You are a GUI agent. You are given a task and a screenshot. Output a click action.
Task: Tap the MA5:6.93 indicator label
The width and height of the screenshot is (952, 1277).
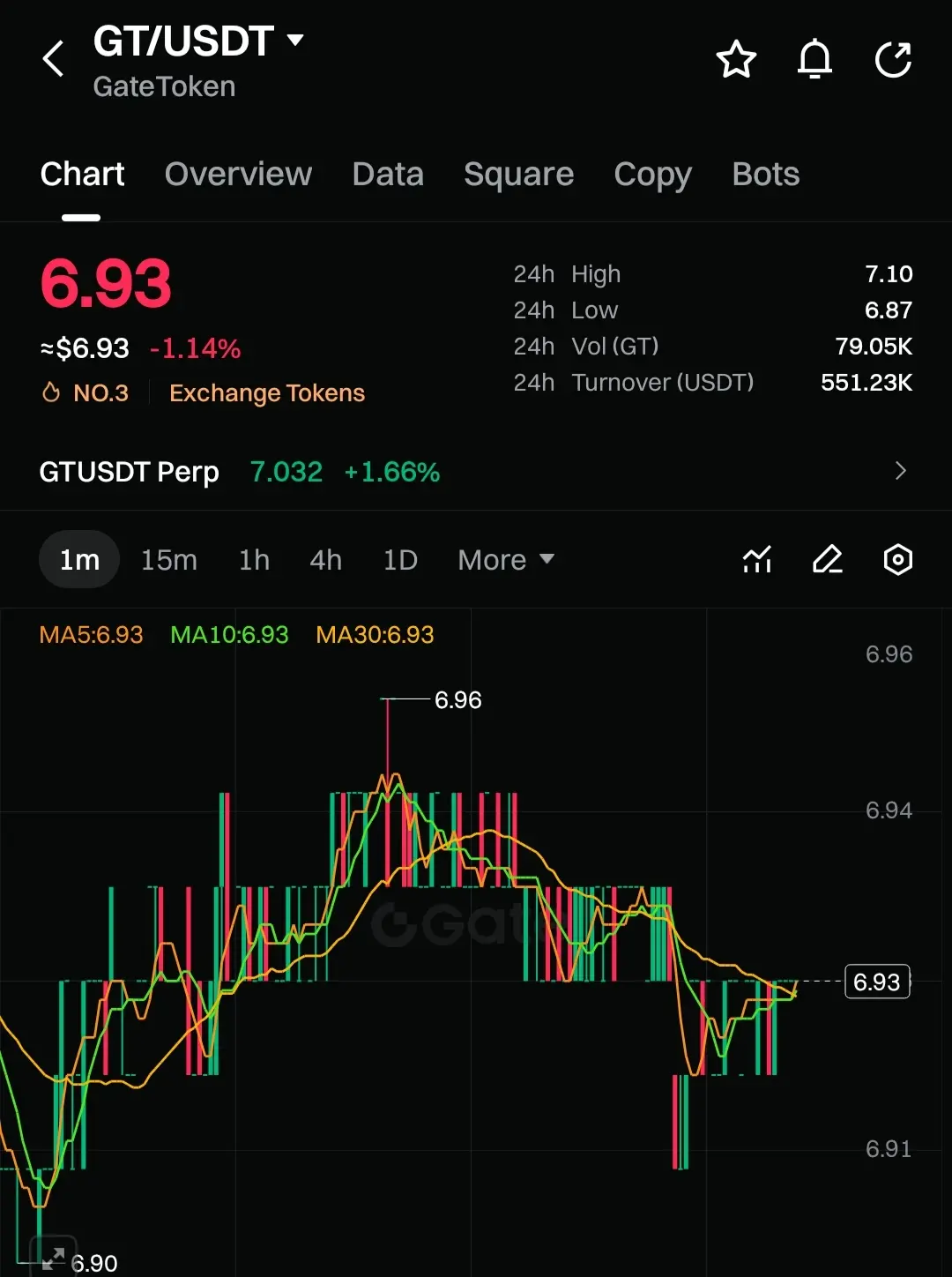(92, 635)
